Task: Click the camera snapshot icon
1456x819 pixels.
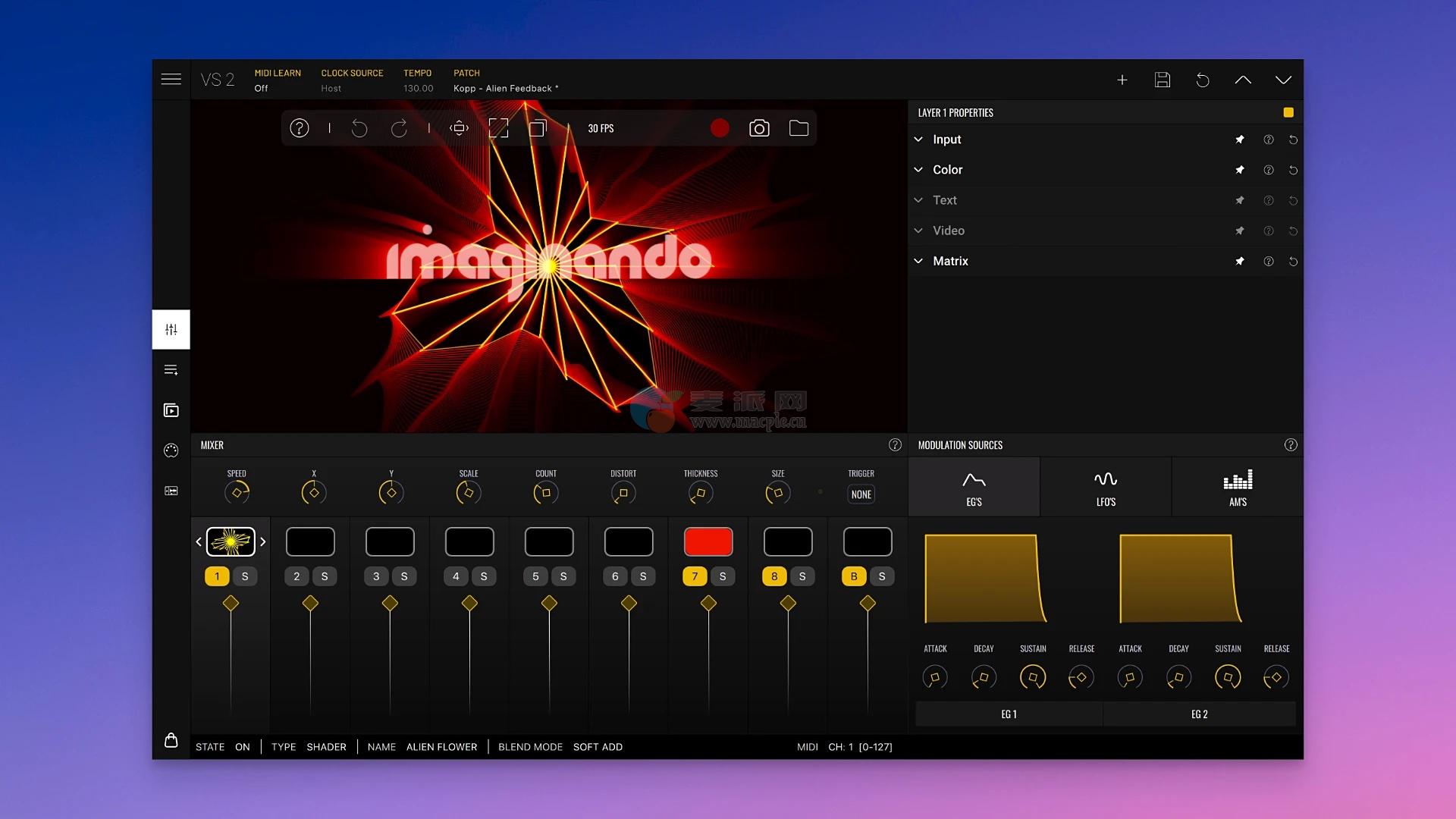Action: coord(759,128)
